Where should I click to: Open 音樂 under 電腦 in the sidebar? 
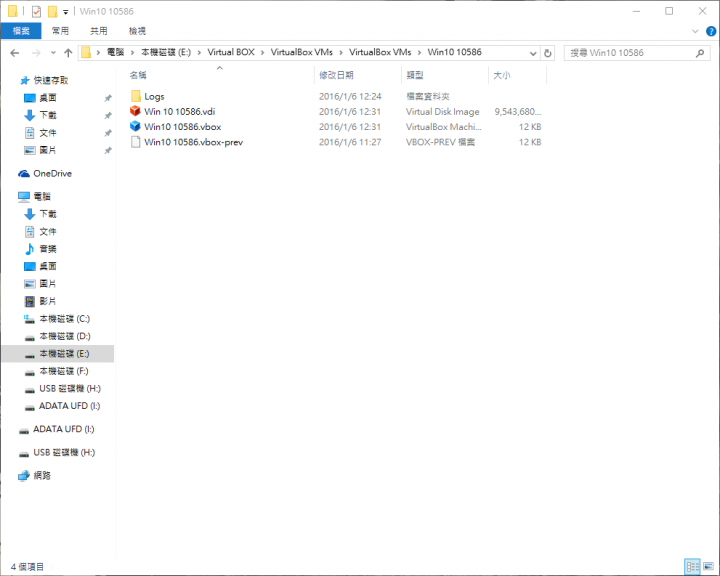[48, 249]
